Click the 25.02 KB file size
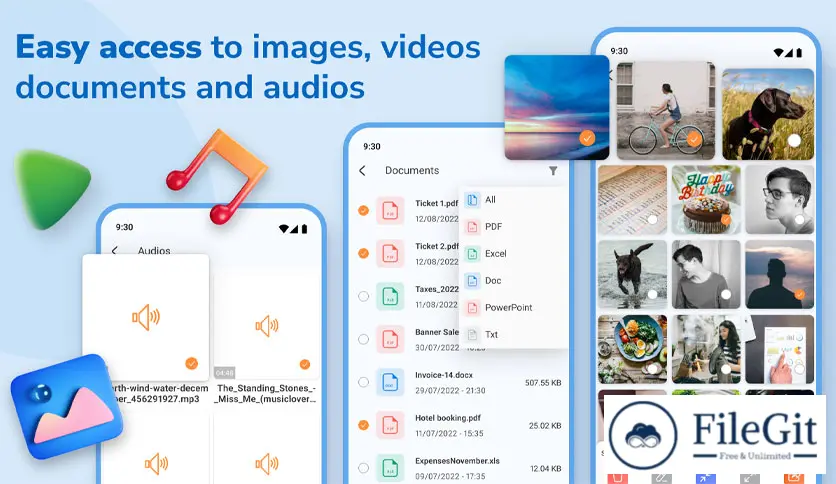The image size is (836, 484). pyautogui.click(x=545, y=426)
